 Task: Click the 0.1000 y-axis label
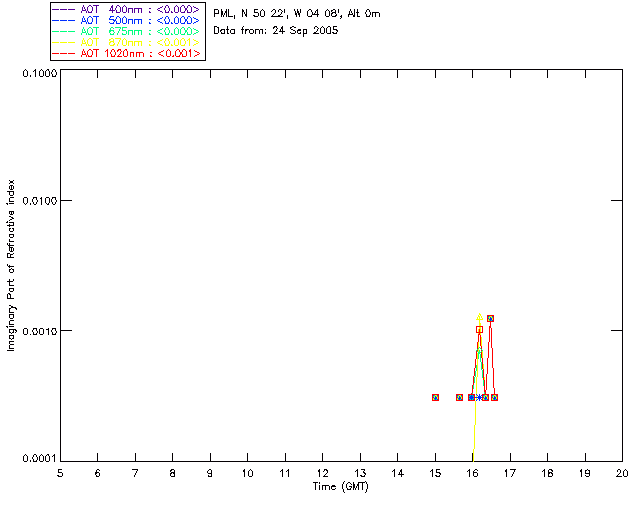pyautogui.click(x=39, y=73)
